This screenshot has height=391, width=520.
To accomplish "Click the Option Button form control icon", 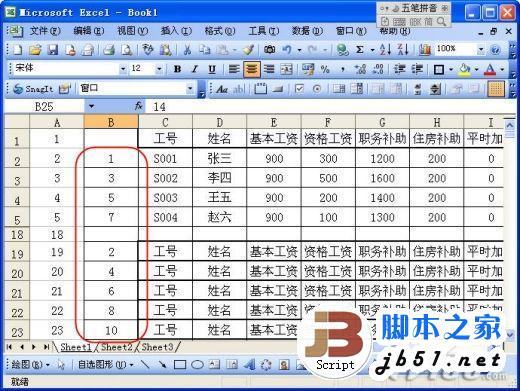I will [x=317, y=89].
